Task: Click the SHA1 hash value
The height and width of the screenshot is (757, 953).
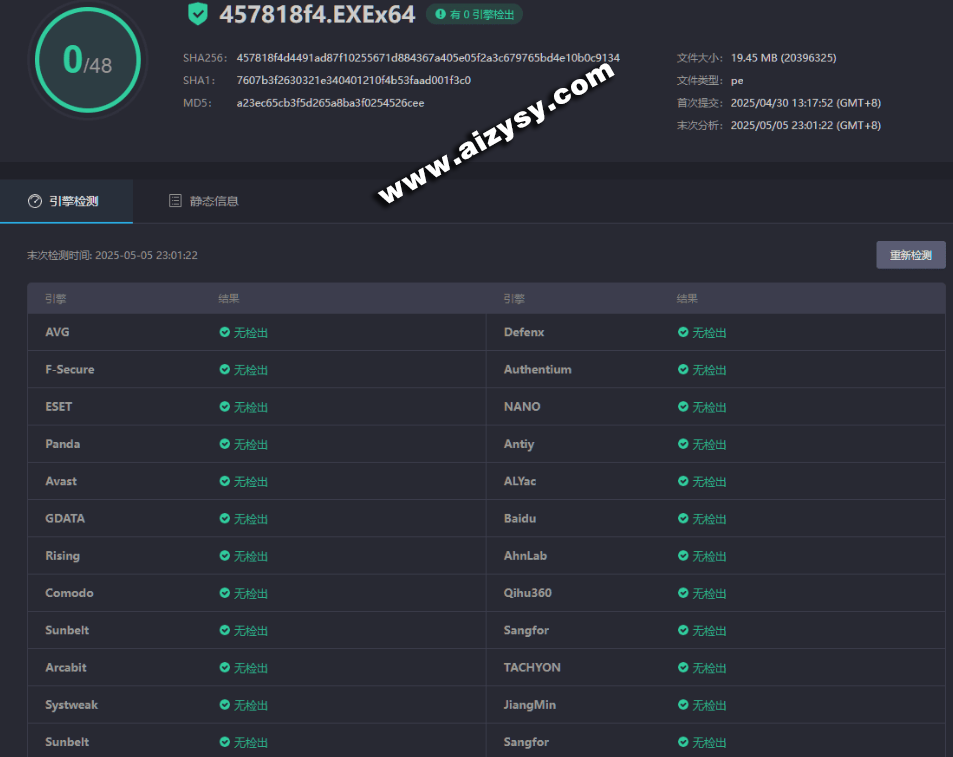Action: (353, 80)
